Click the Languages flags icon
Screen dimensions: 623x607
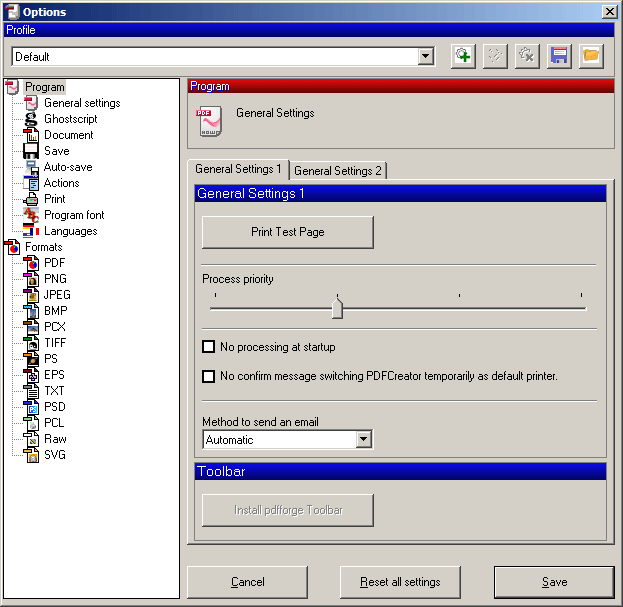pyautogui.click(x=31, y=231)
